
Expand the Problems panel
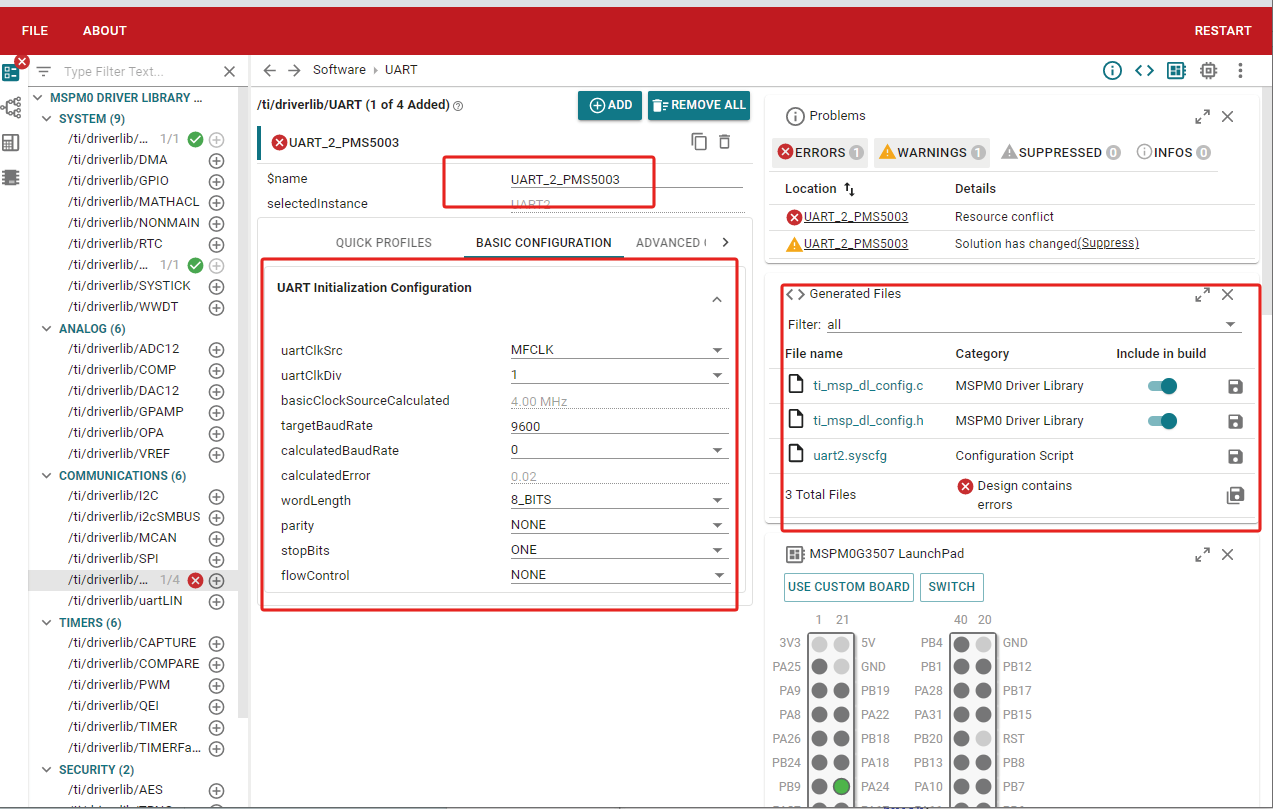(1203, 116)
